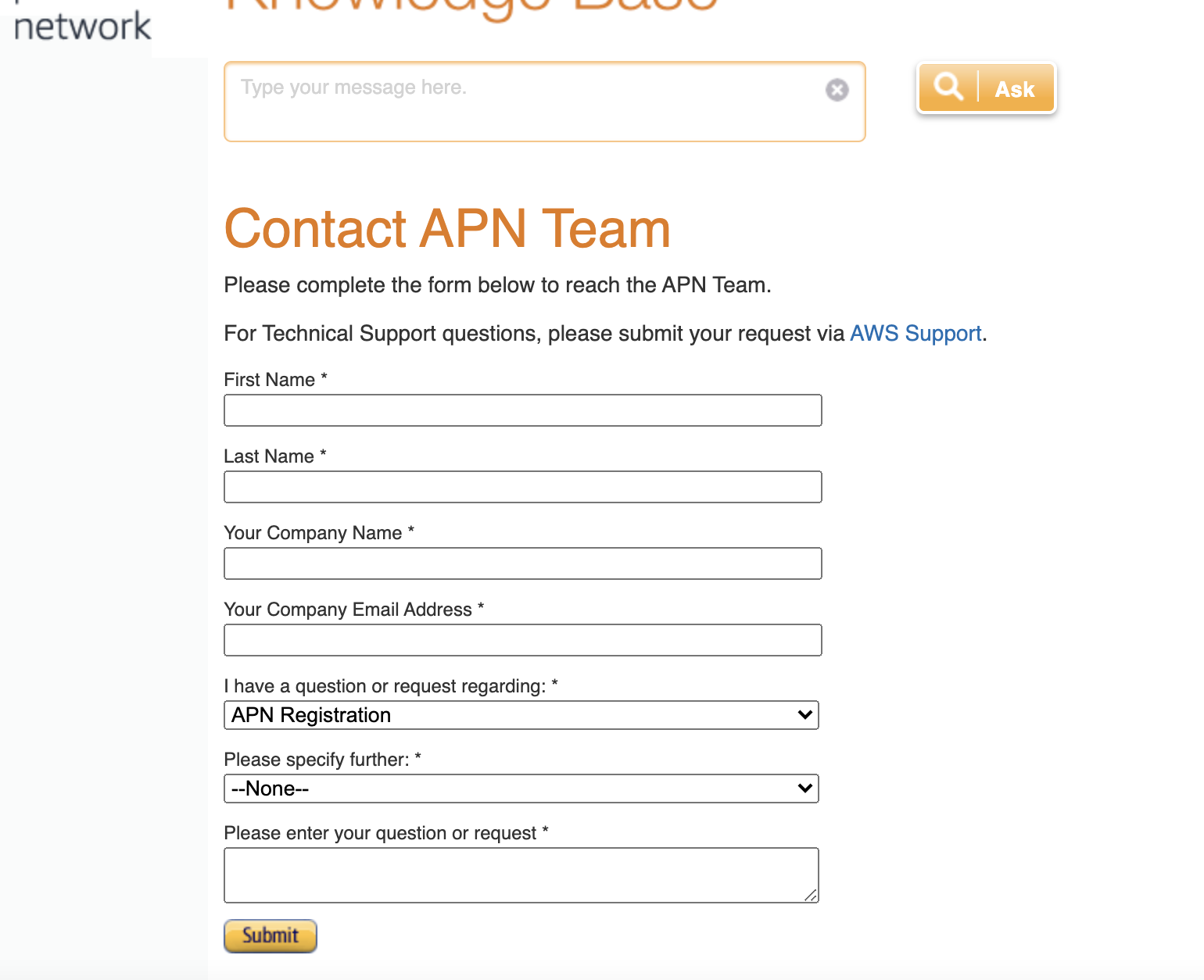This screenshot has height=980, width=1204.
Task: Focus the 'Type your message here' search box
Action: point(545,102)
